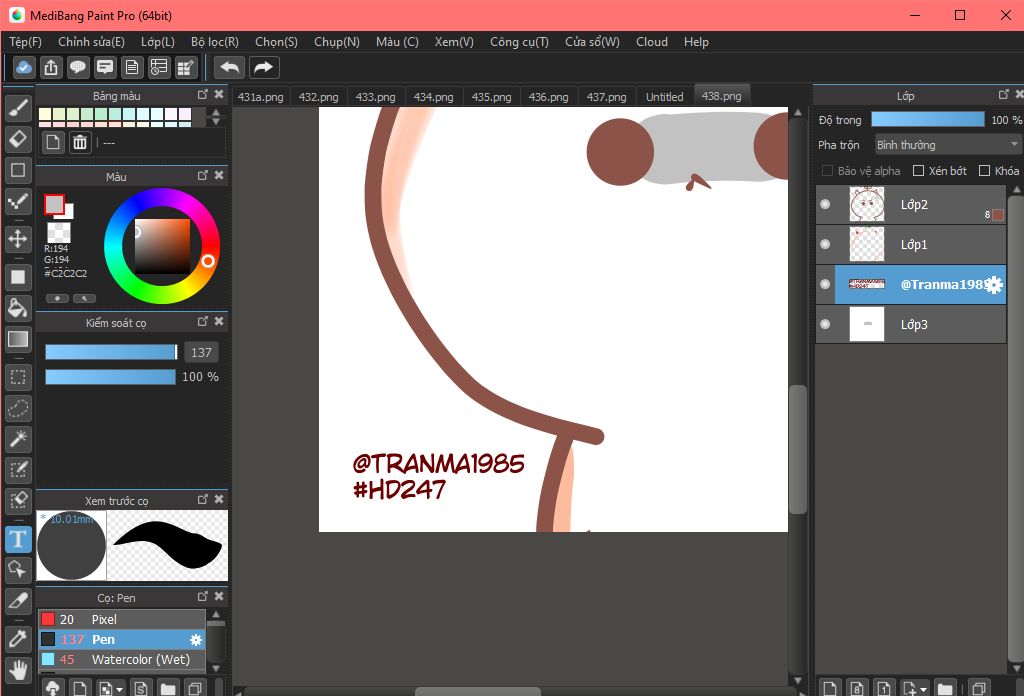
Task: Select the Divide tool
Action: (18, 601)
